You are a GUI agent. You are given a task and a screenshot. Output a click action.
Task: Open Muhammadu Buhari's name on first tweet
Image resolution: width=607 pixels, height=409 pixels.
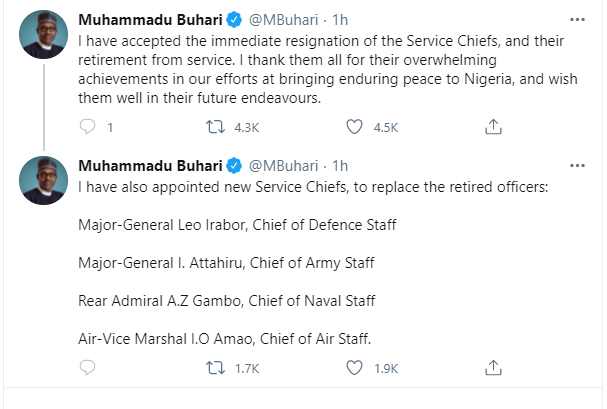click(149, 21)
